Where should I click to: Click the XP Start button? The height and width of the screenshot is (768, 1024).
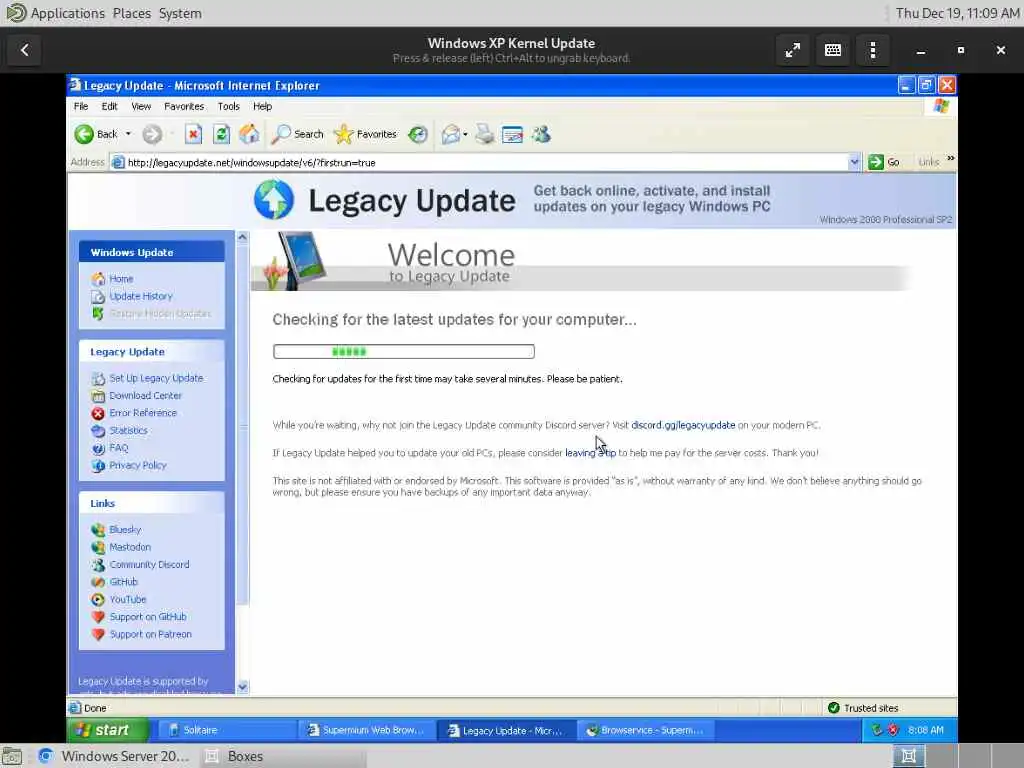108,730
